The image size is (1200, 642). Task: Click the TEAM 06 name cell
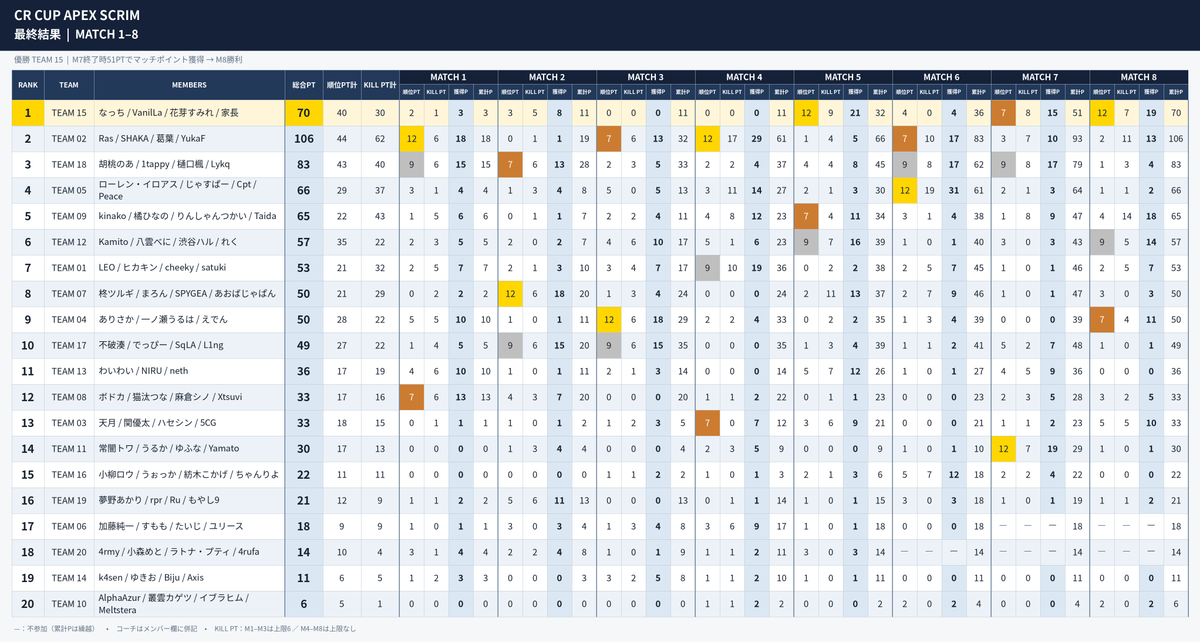pos(69,527)
